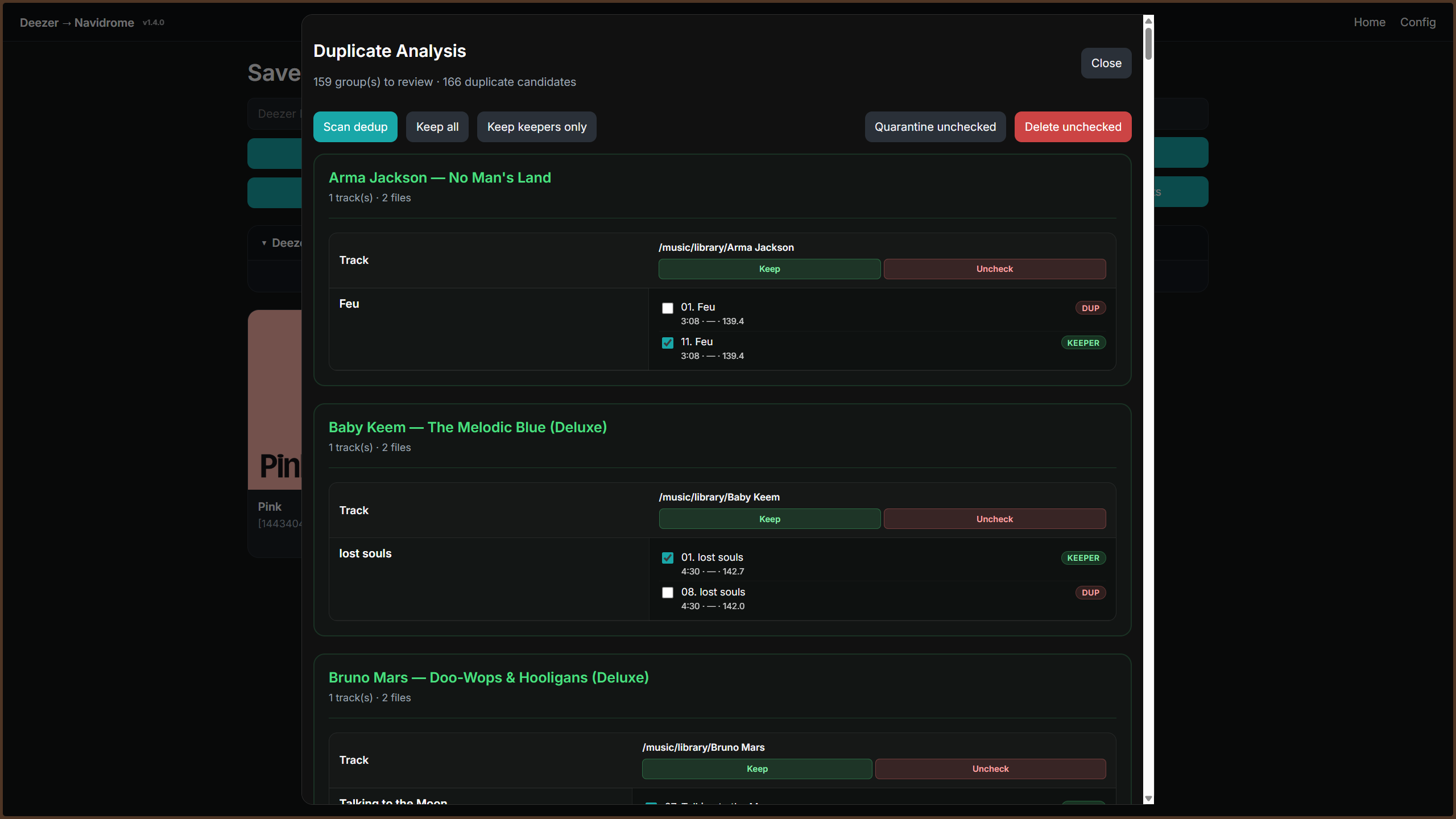1456x819 pixels.
Task: Click the 01. lost souls file label
Action: tap(712, 557)
